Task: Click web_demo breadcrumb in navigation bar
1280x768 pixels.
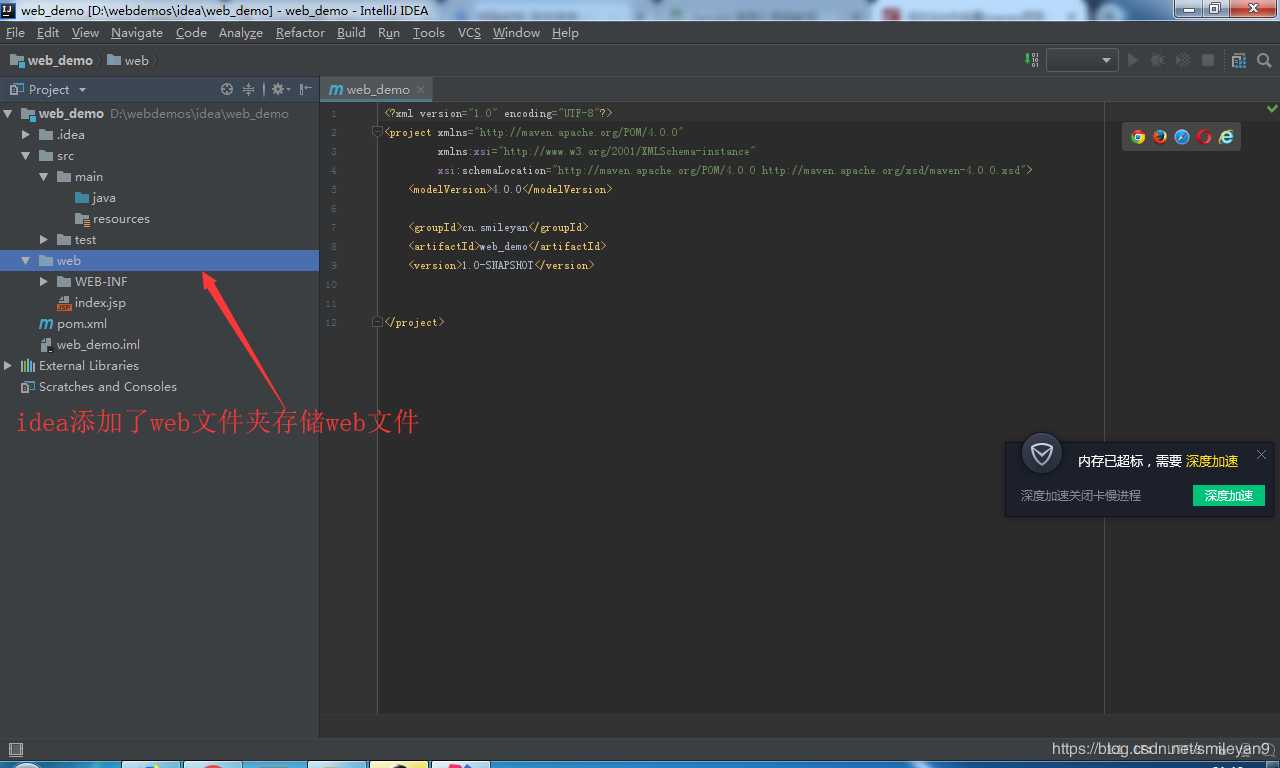Action: coord(51,60)
